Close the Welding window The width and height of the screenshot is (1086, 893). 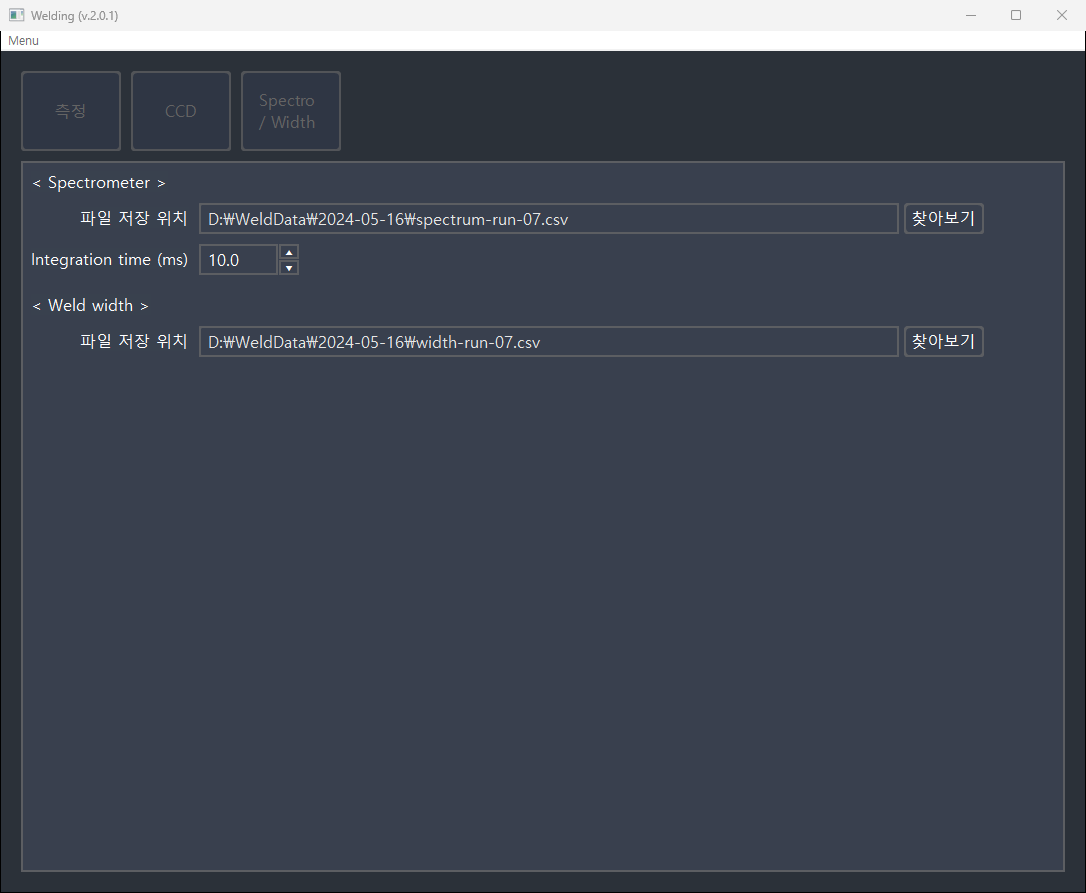[x=1062, y=15]
